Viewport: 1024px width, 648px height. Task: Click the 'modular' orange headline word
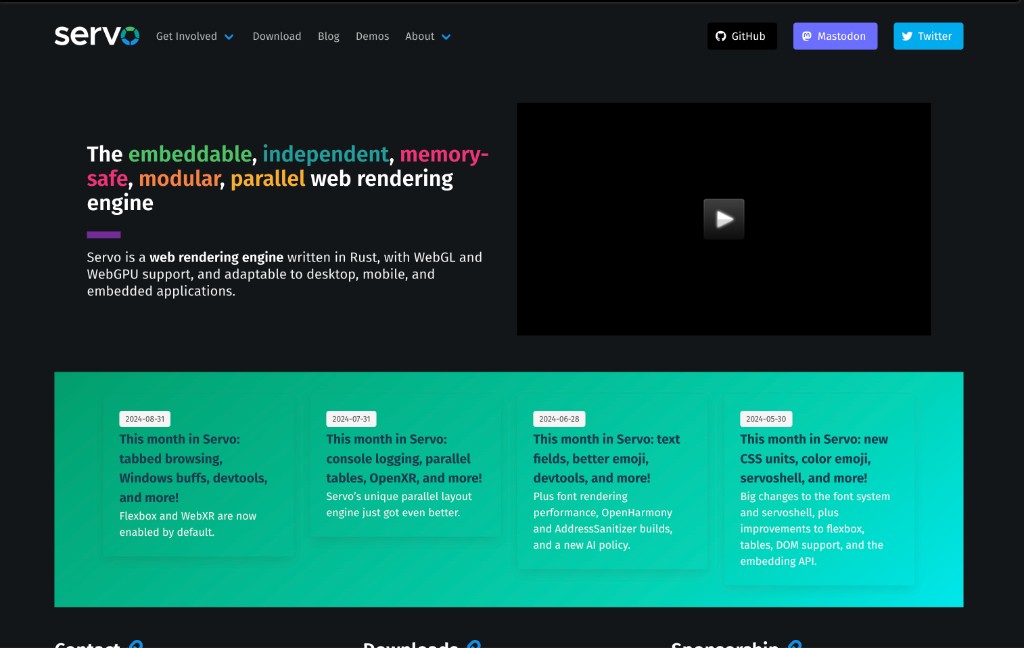pos(179,178)
